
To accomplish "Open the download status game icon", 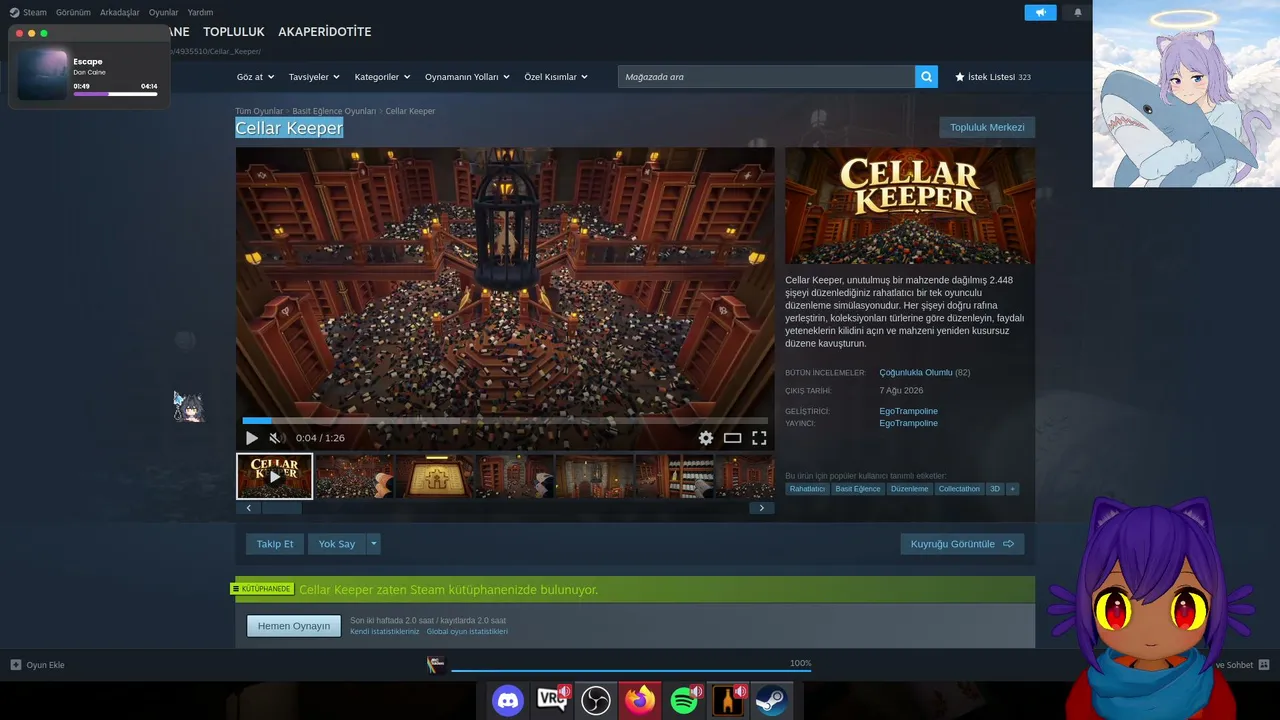I will tap(436, 664).
